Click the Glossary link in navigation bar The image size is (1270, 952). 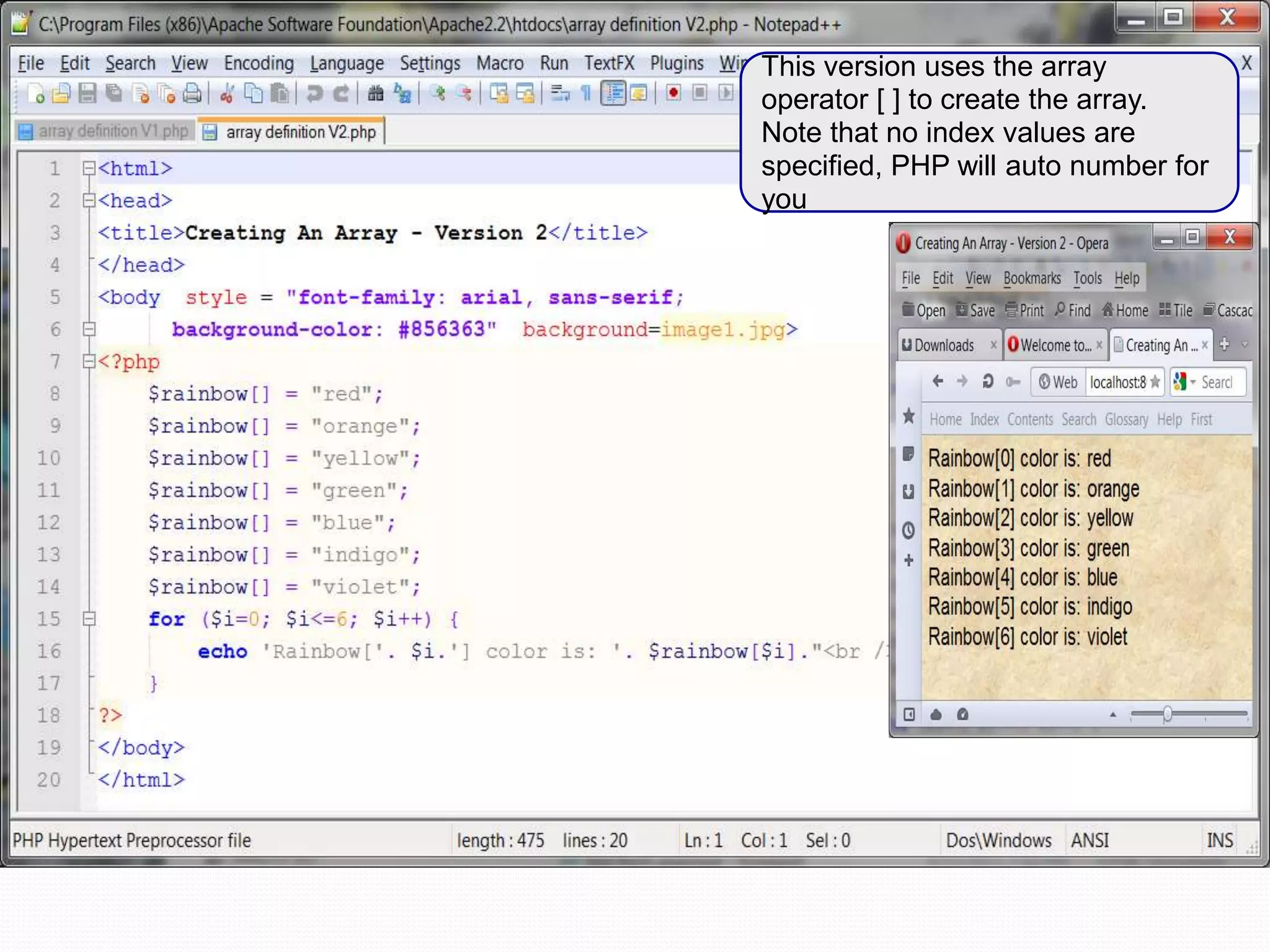(1126, 420)
